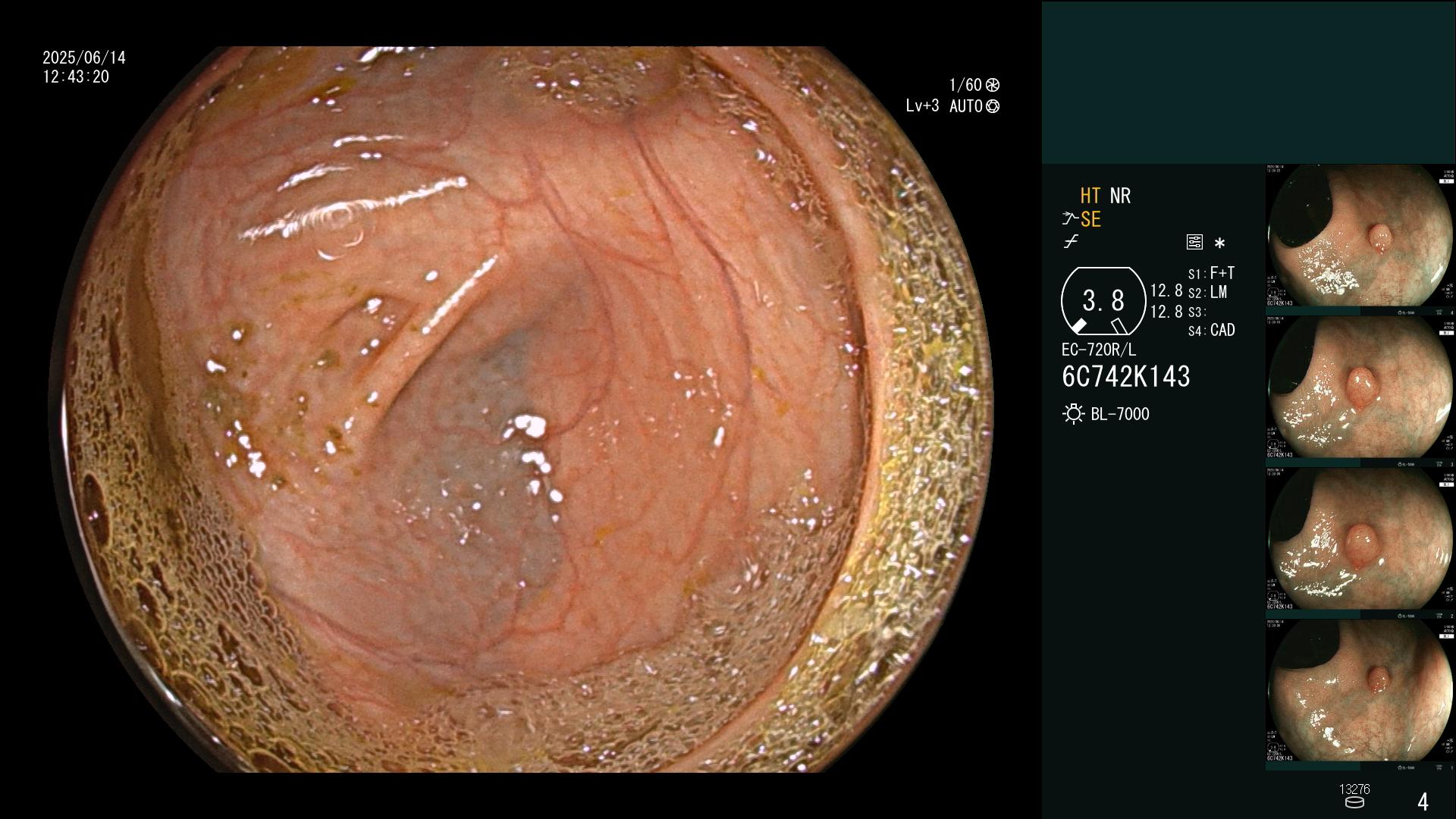This screenshot has width=1456, height=819.
Task: Click the live endoscope colon view
Action: pos(519,409)
